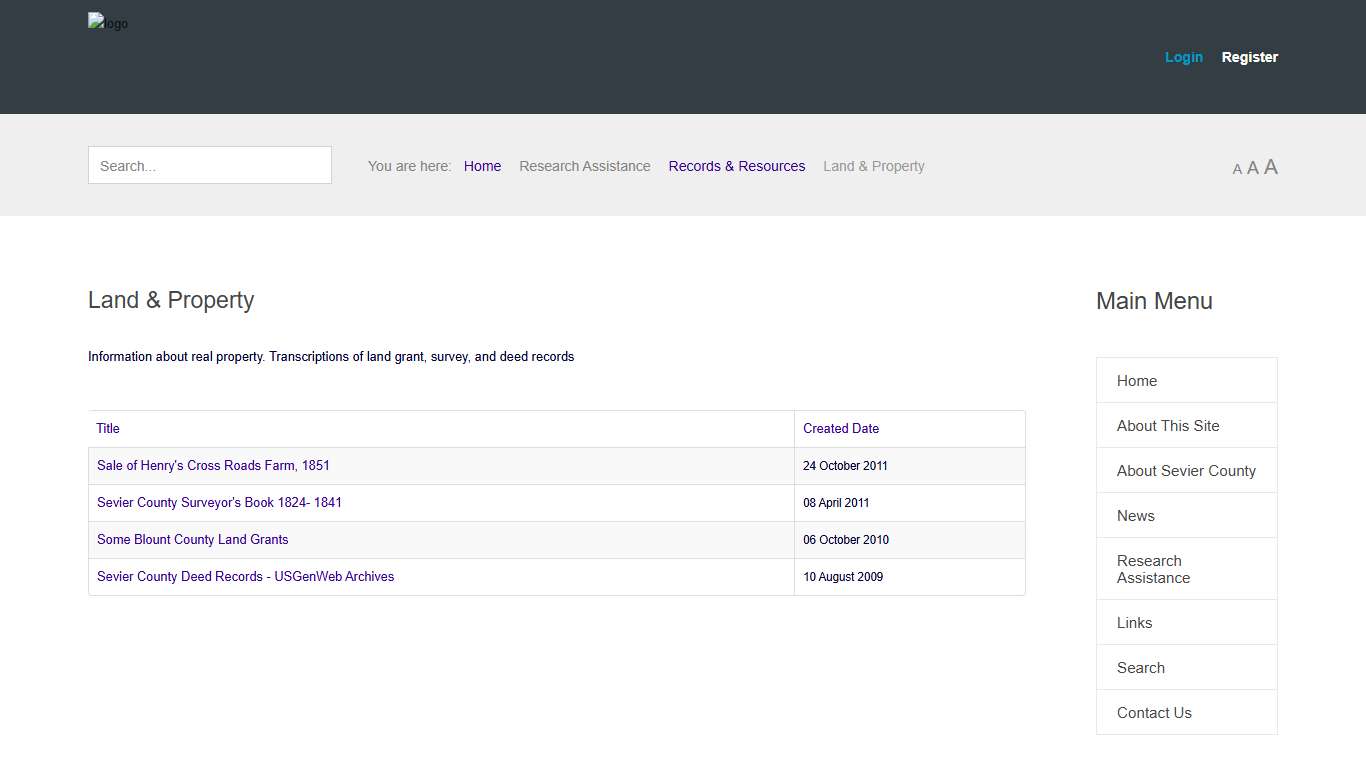Go to Contact Us menu item

[1154, 713]
